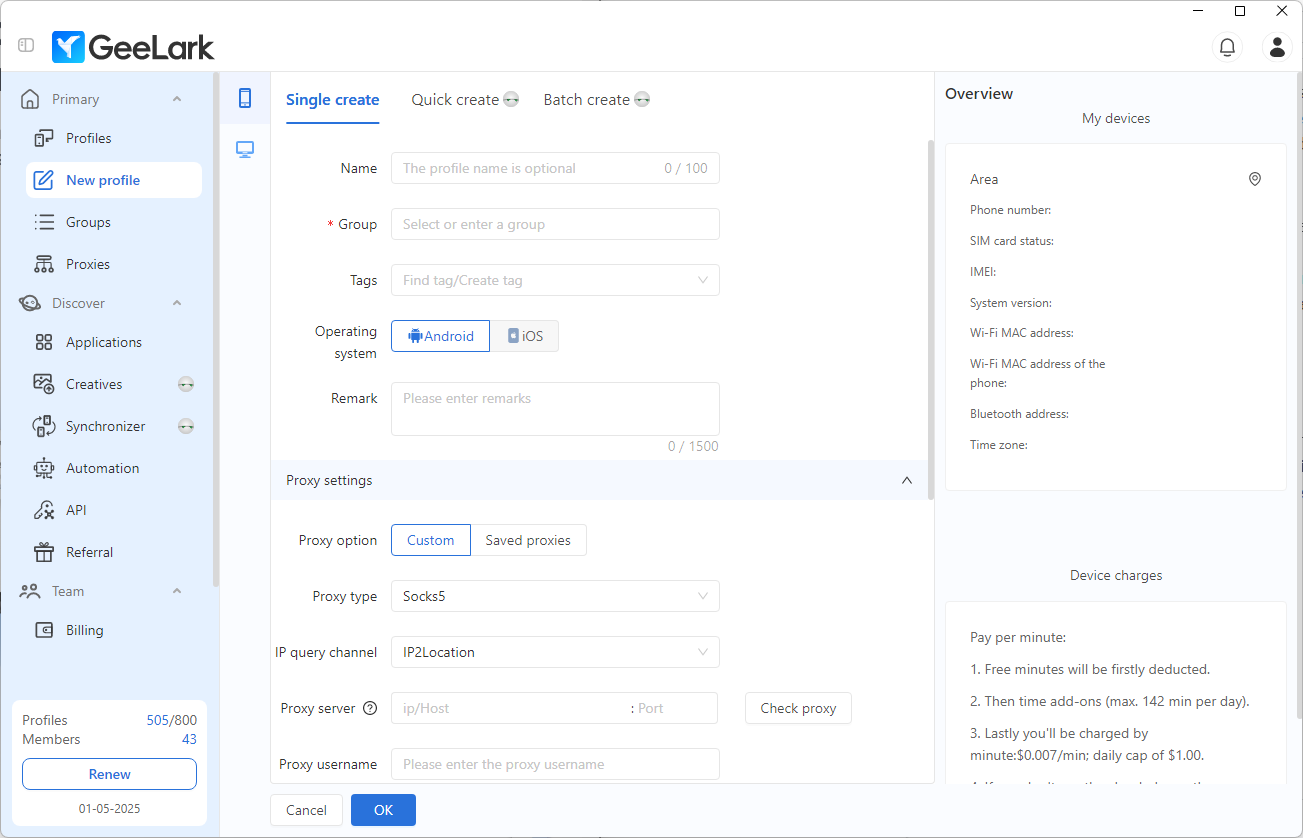Click the Synchronizer icon
This screenshot has height=838, width=1303.
coord(44,426)
